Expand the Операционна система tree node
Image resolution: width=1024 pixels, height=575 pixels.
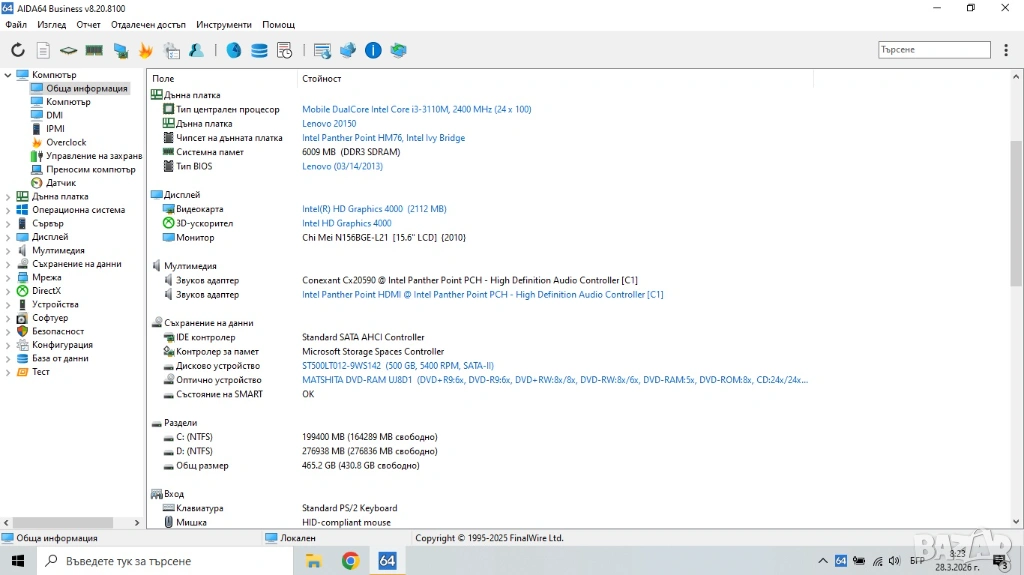8,210
